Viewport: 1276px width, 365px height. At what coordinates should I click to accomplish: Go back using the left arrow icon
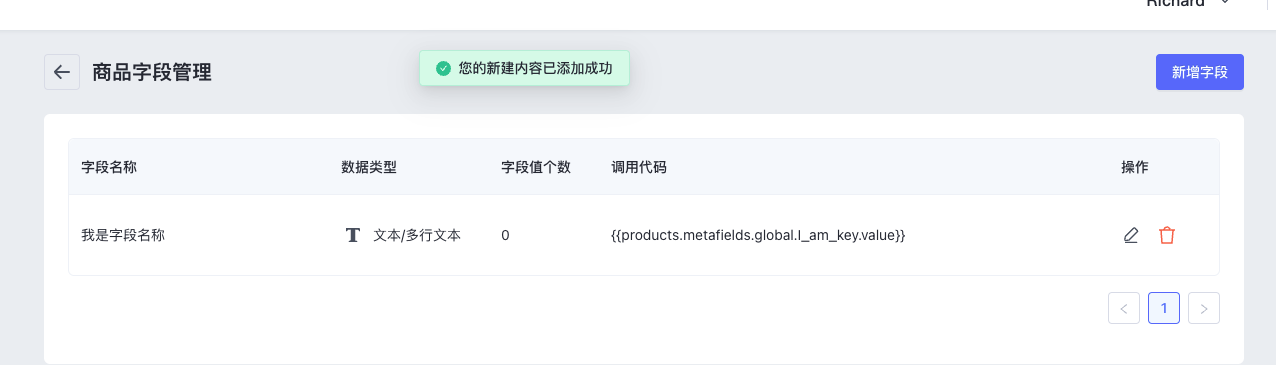coord(62,72)
